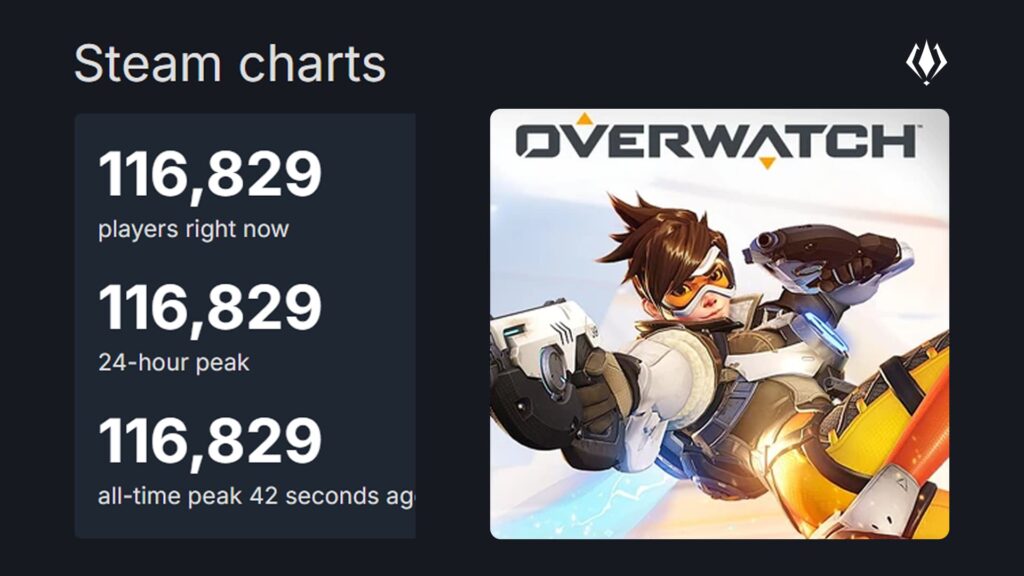Open the Overwatch cover art image
Image resolution: width=1024 pixels, height=576 pixels.
tap(719, 323)
